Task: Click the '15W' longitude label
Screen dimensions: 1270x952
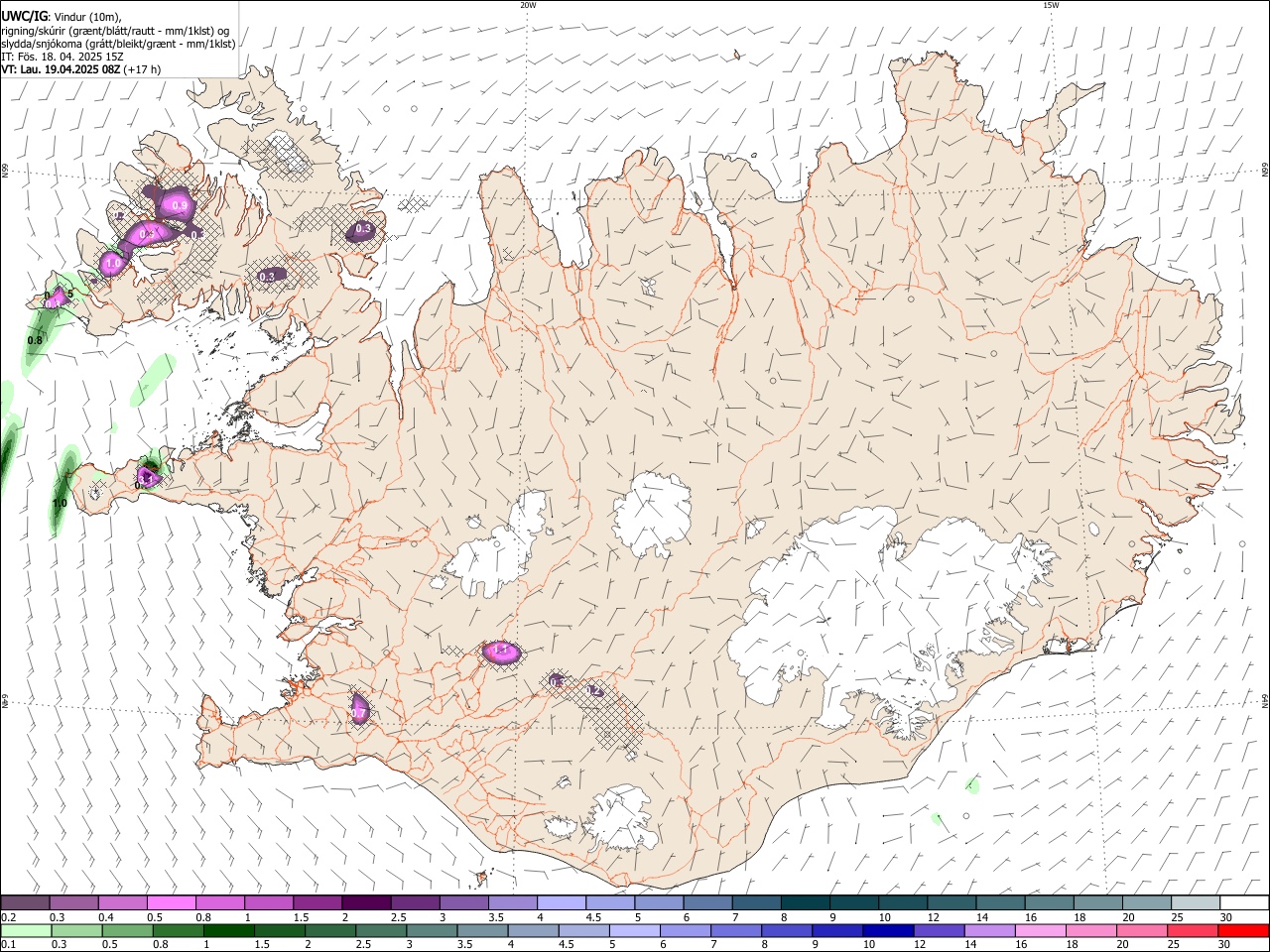Action: click(1051, 5)
